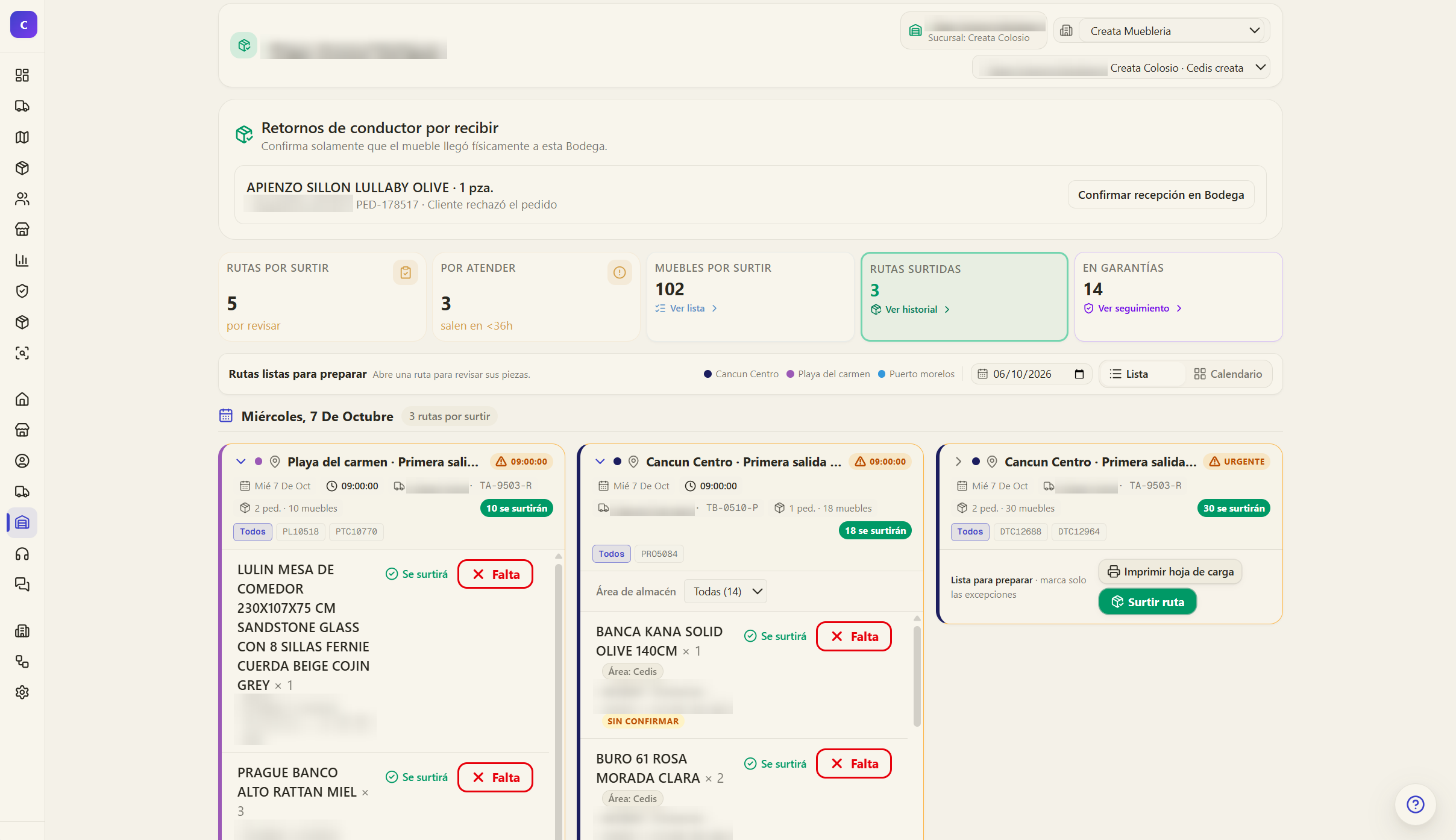The width and height of the screenshot is (1456, 840).
Task: Collapse the Playa del carmen route card
Action: pyautogui.click(x=241, y=462)
